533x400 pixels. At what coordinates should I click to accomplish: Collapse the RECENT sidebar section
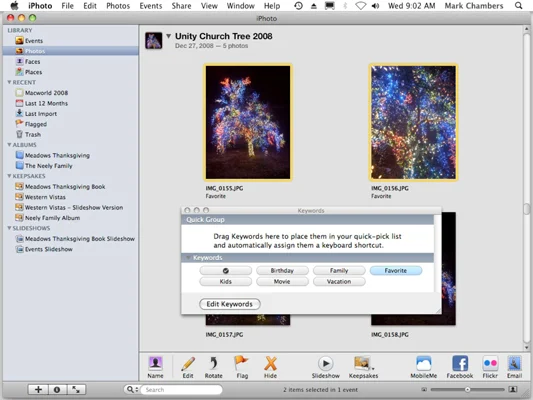(x=9, y=82)
